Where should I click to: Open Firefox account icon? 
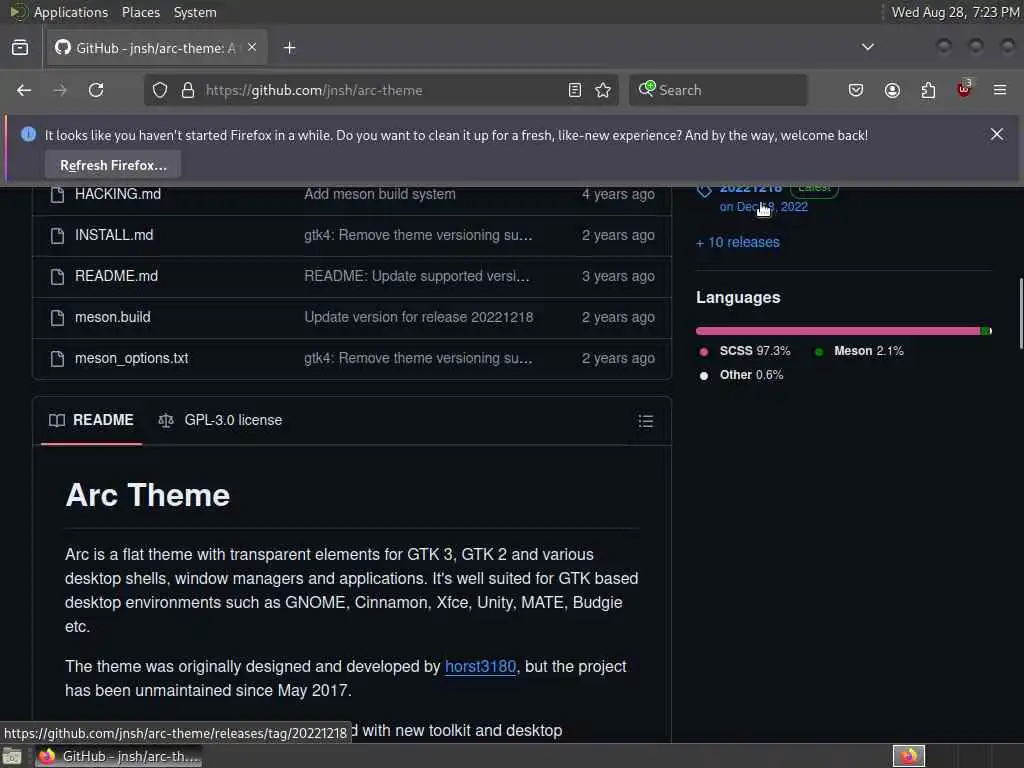892,90
